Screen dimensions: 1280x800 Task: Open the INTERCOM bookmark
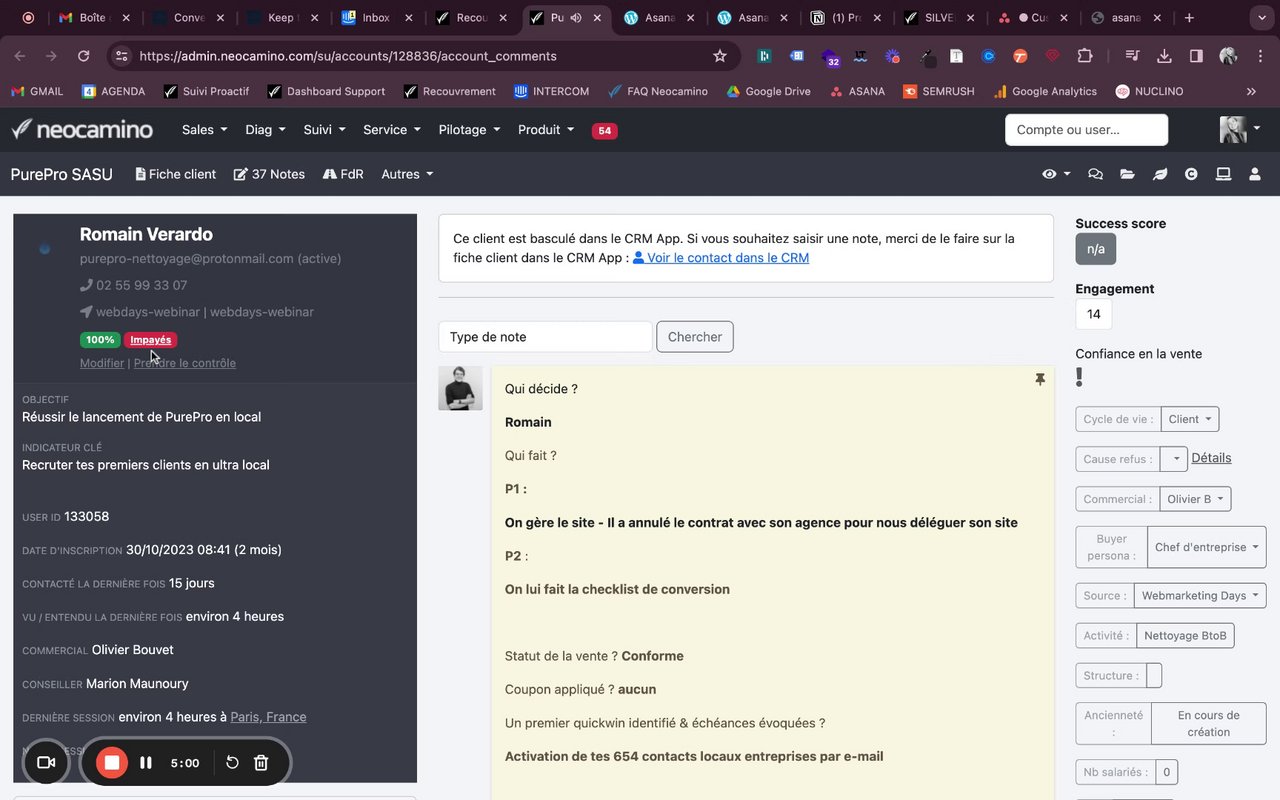click(x=551, y=91)
